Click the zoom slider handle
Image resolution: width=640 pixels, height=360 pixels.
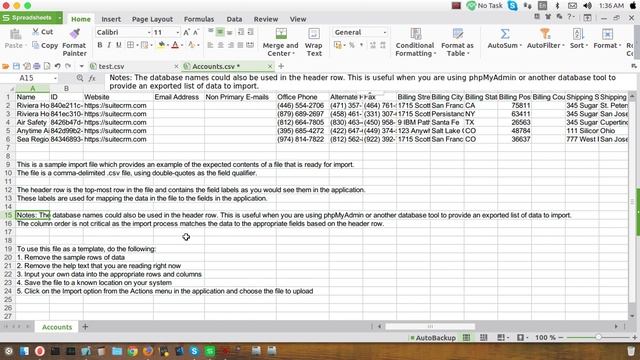point(598,338)
